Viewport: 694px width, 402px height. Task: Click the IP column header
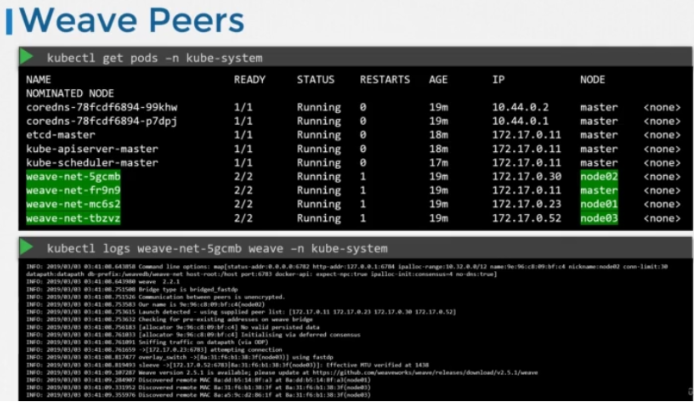498,80
